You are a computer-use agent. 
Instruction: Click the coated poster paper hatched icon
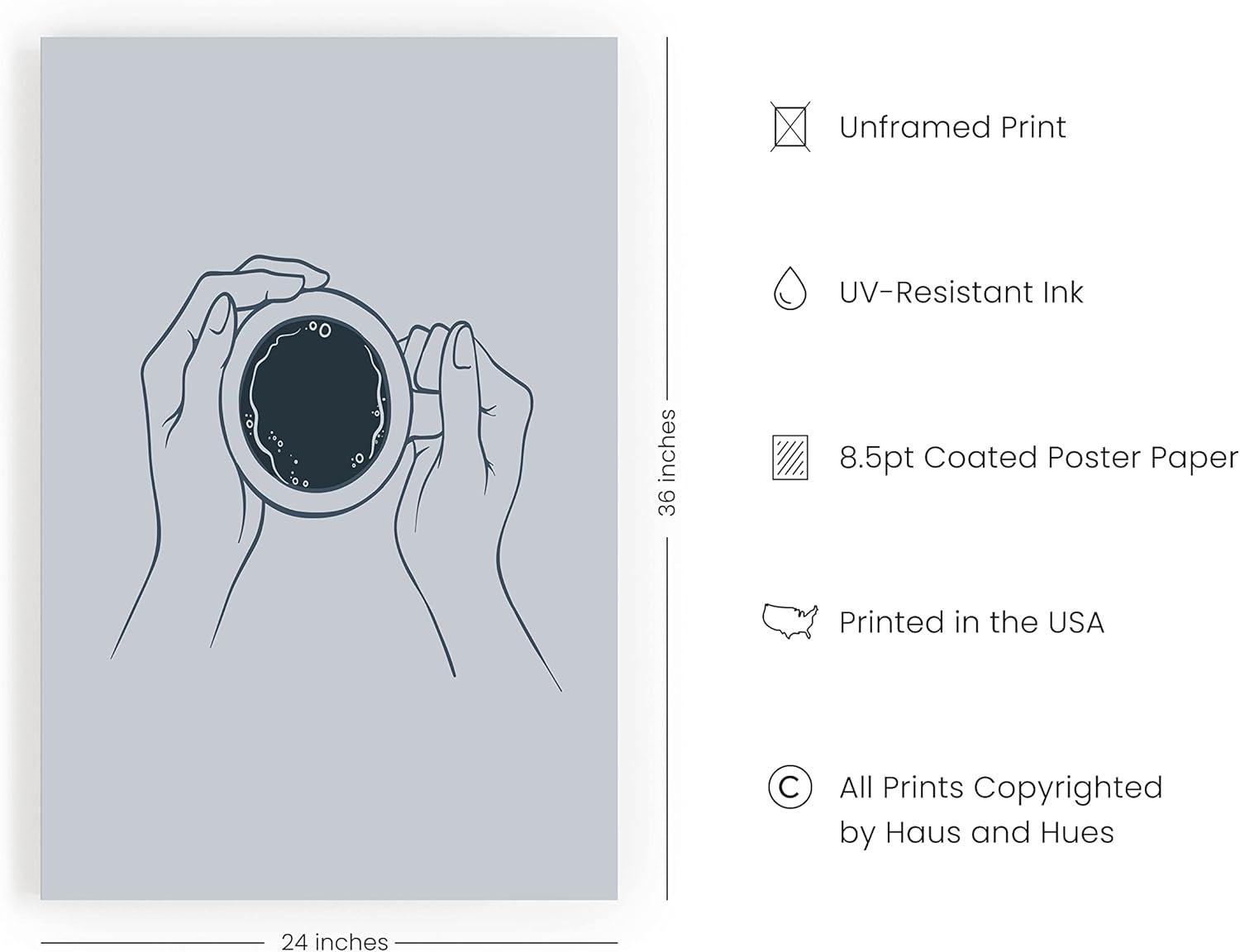point(790,458)
